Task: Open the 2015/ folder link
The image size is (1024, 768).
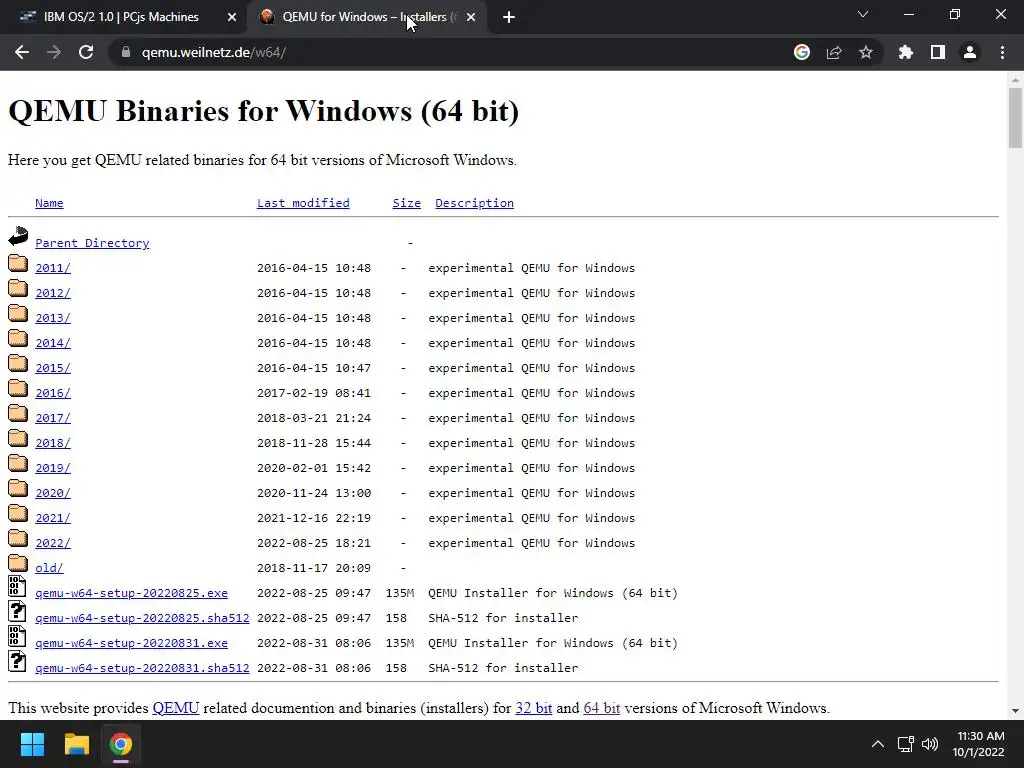Action: pos(53,368)
